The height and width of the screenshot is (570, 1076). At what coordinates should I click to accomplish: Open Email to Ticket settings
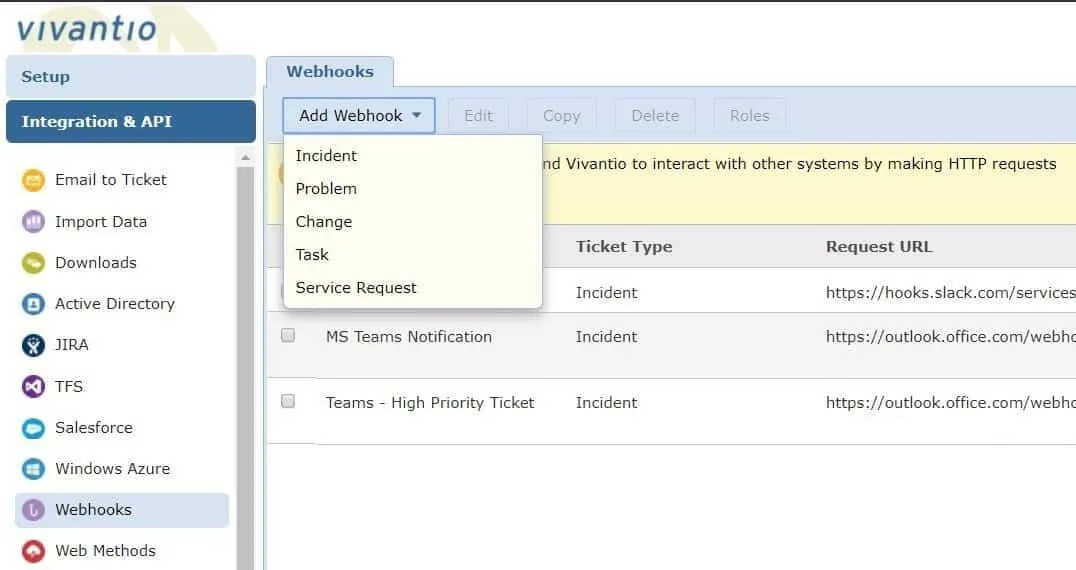110,180
